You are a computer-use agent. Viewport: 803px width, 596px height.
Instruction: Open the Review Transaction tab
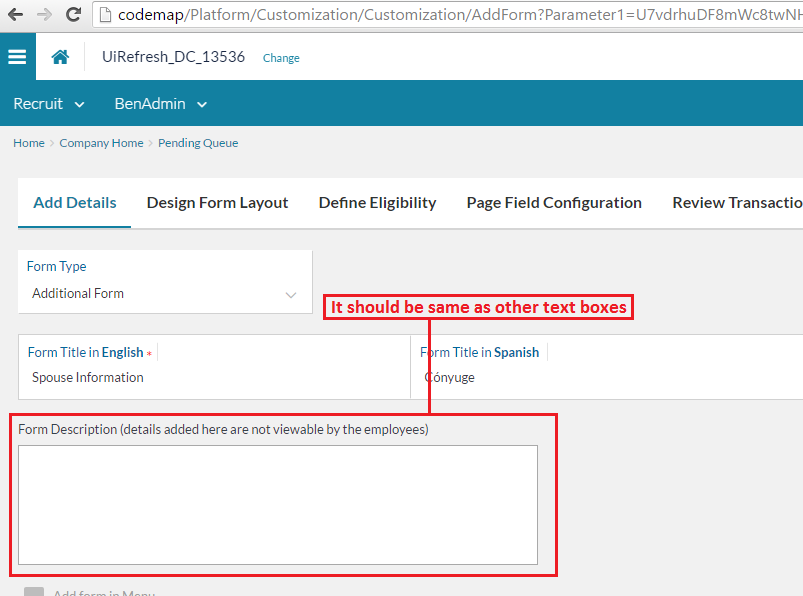point(737,203)
